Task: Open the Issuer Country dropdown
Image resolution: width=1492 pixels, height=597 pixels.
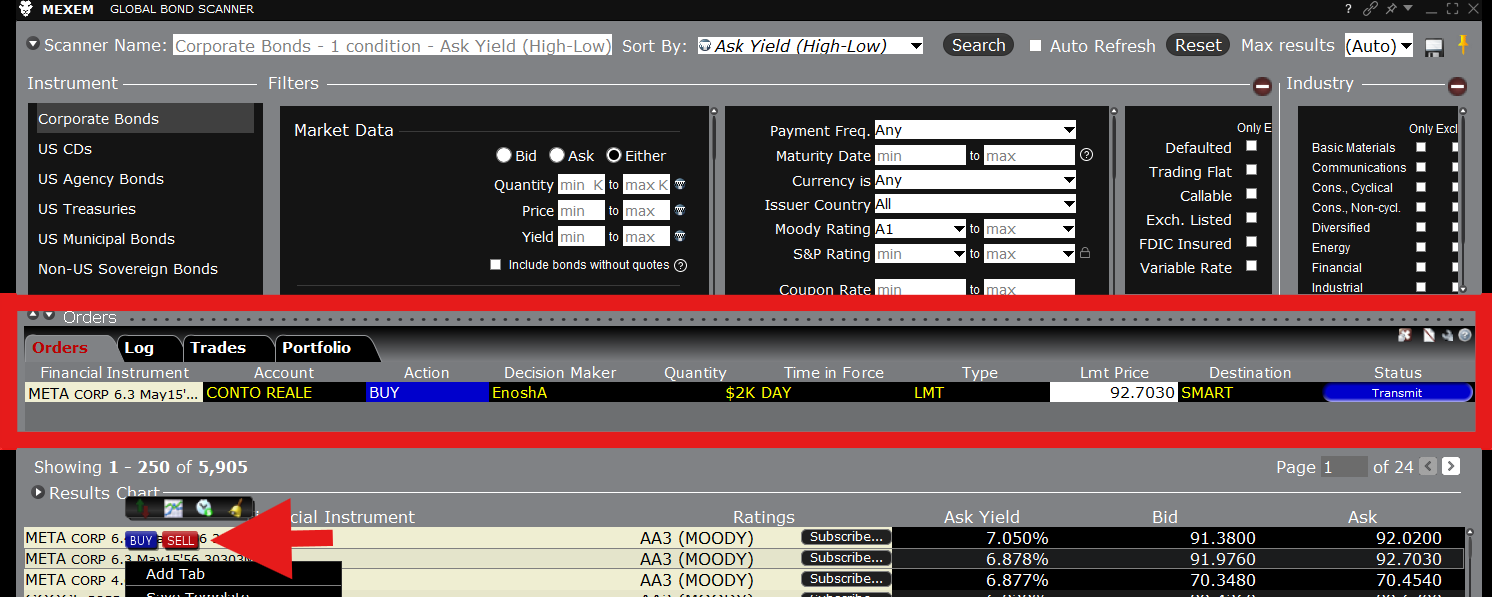Action: (x=975, y=204)
